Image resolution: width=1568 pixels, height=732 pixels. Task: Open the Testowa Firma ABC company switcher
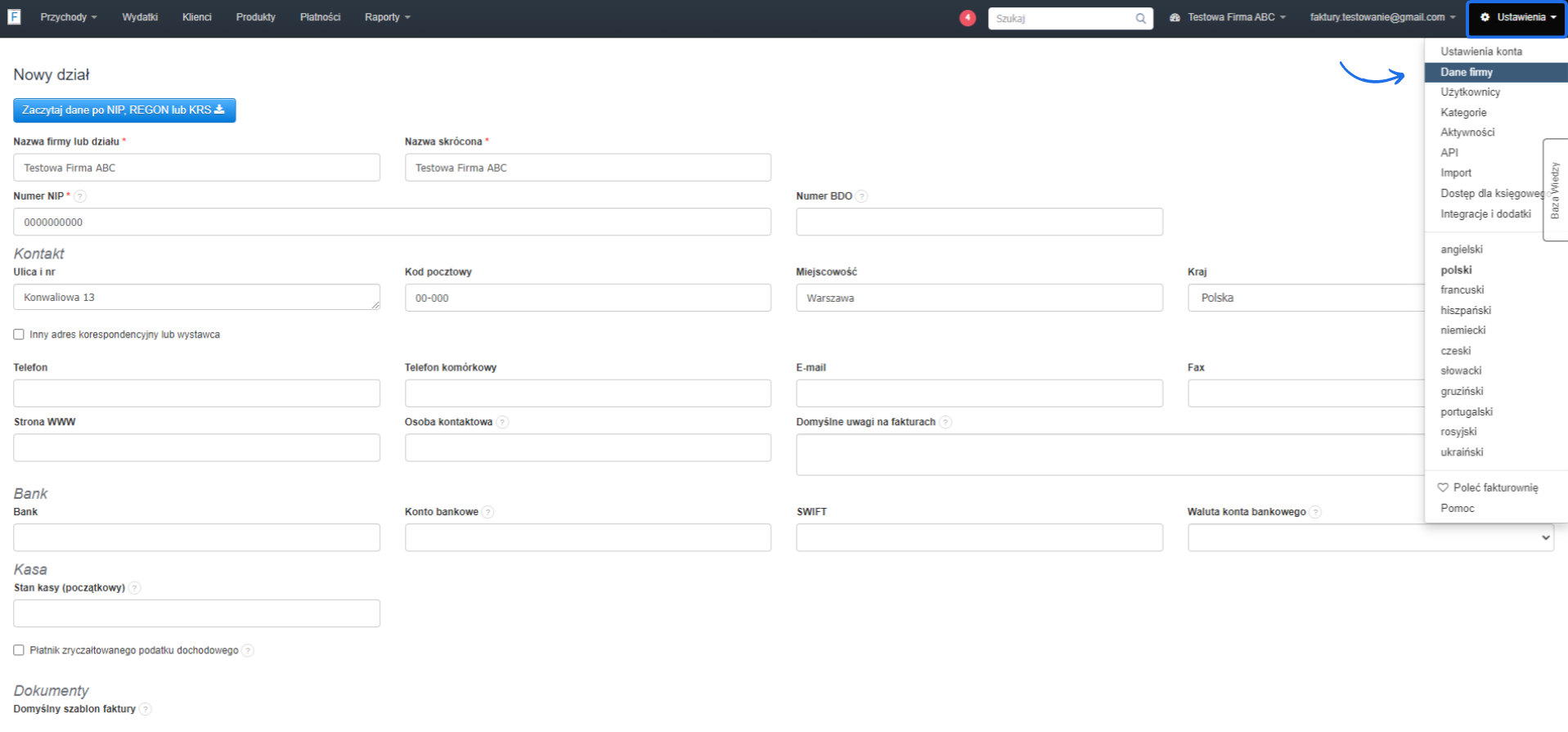tap(1228, 17)
